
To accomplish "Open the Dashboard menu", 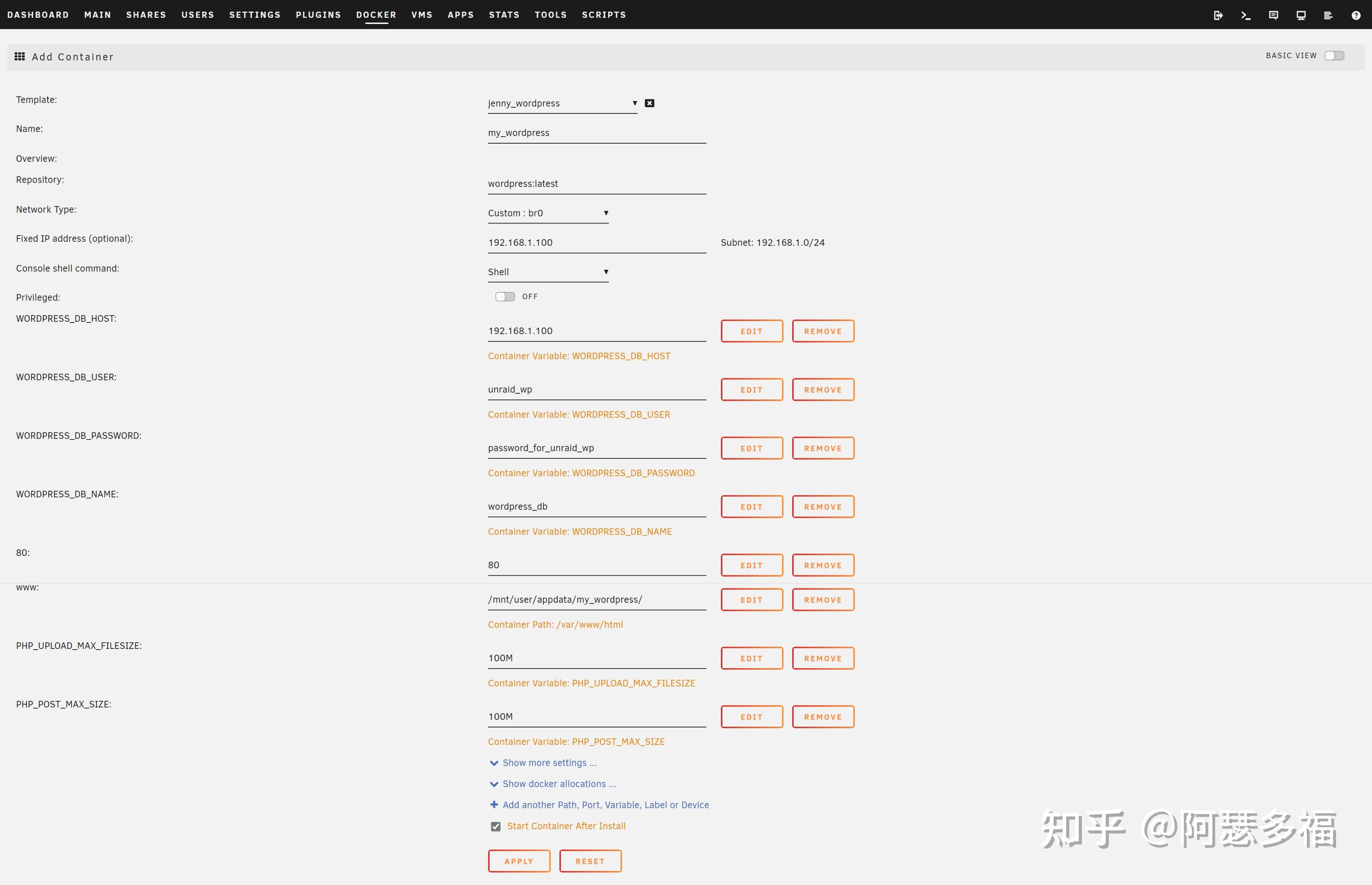I will click(x=38, y=15).
